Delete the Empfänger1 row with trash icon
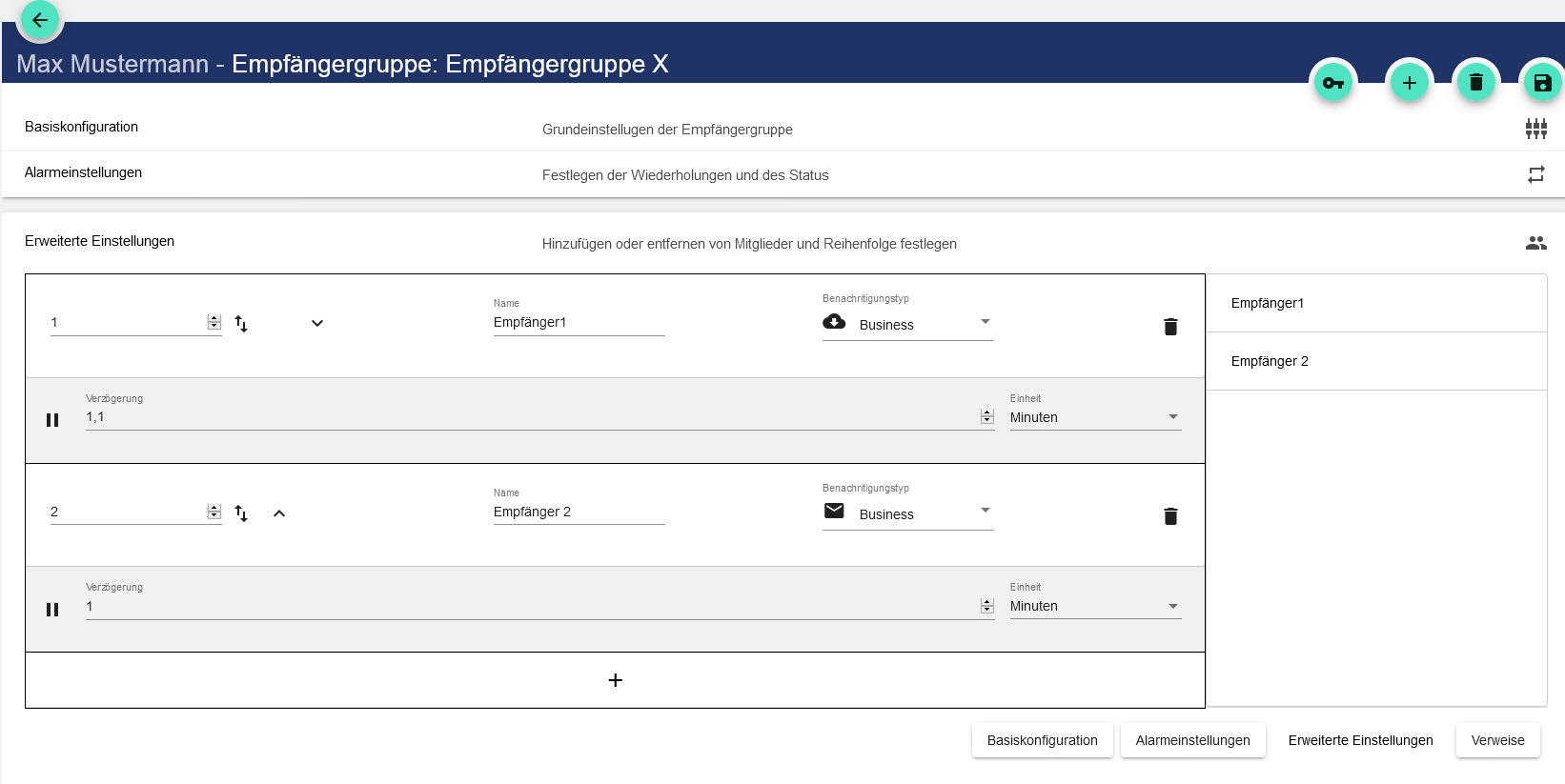 tap(1170, 327)
